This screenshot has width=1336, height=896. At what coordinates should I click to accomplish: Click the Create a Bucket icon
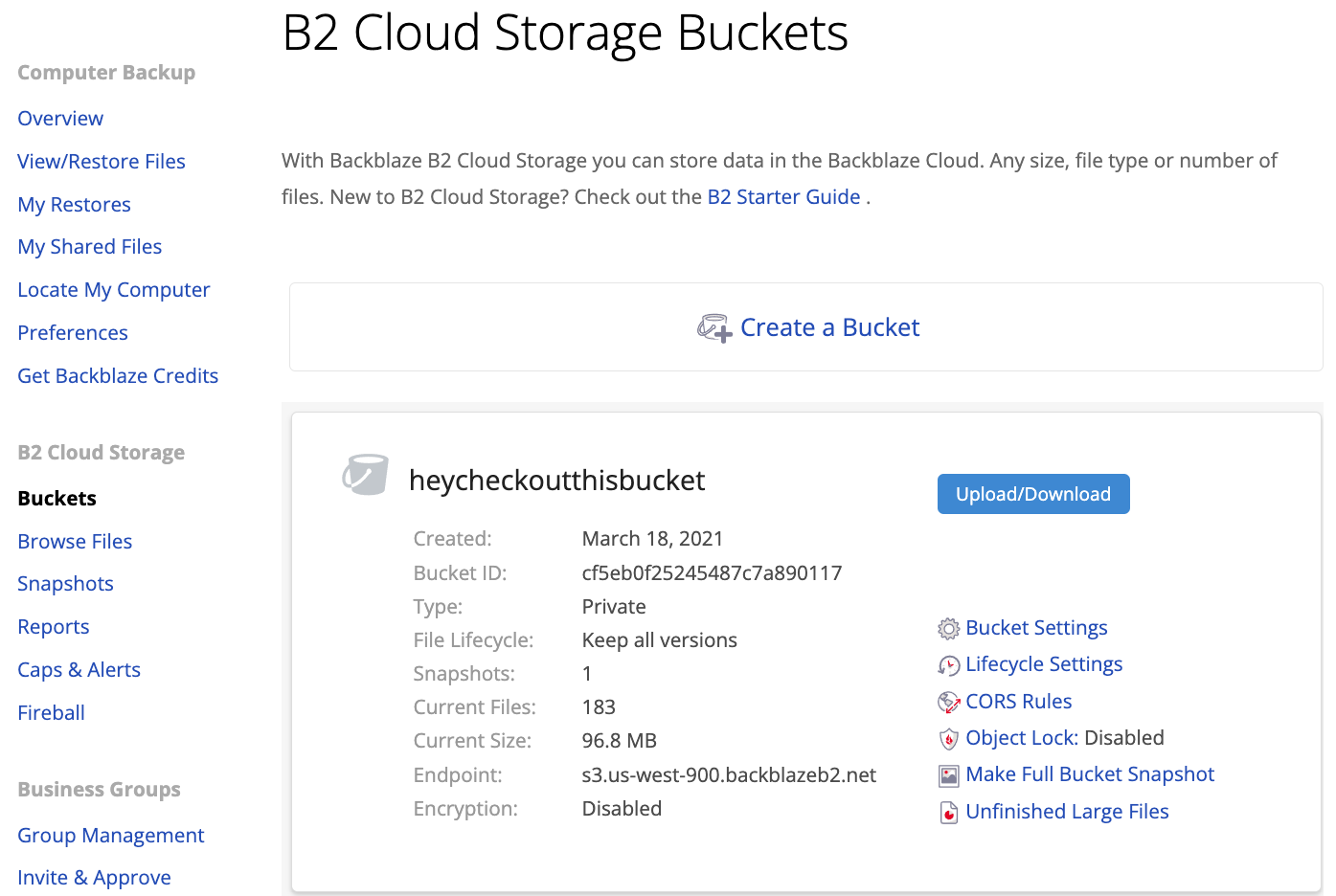point(714,328)
